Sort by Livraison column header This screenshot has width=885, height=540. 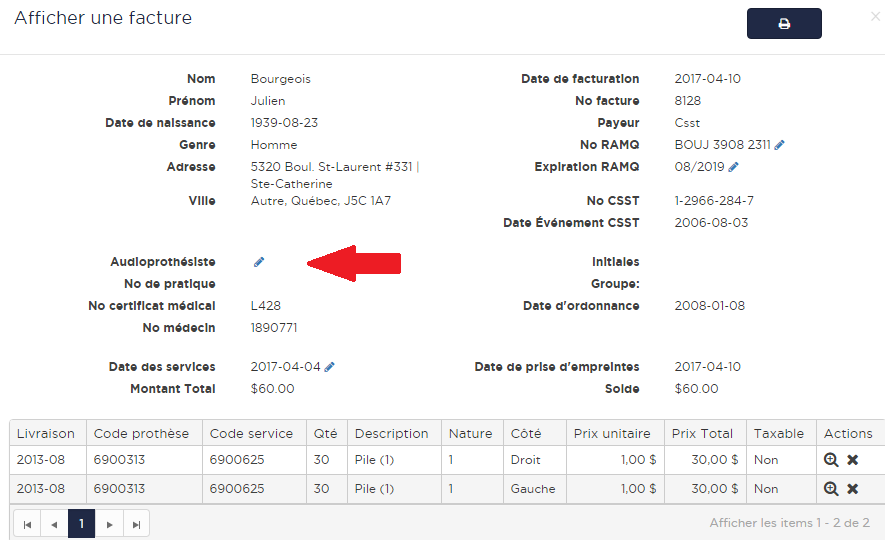[46, 433]
